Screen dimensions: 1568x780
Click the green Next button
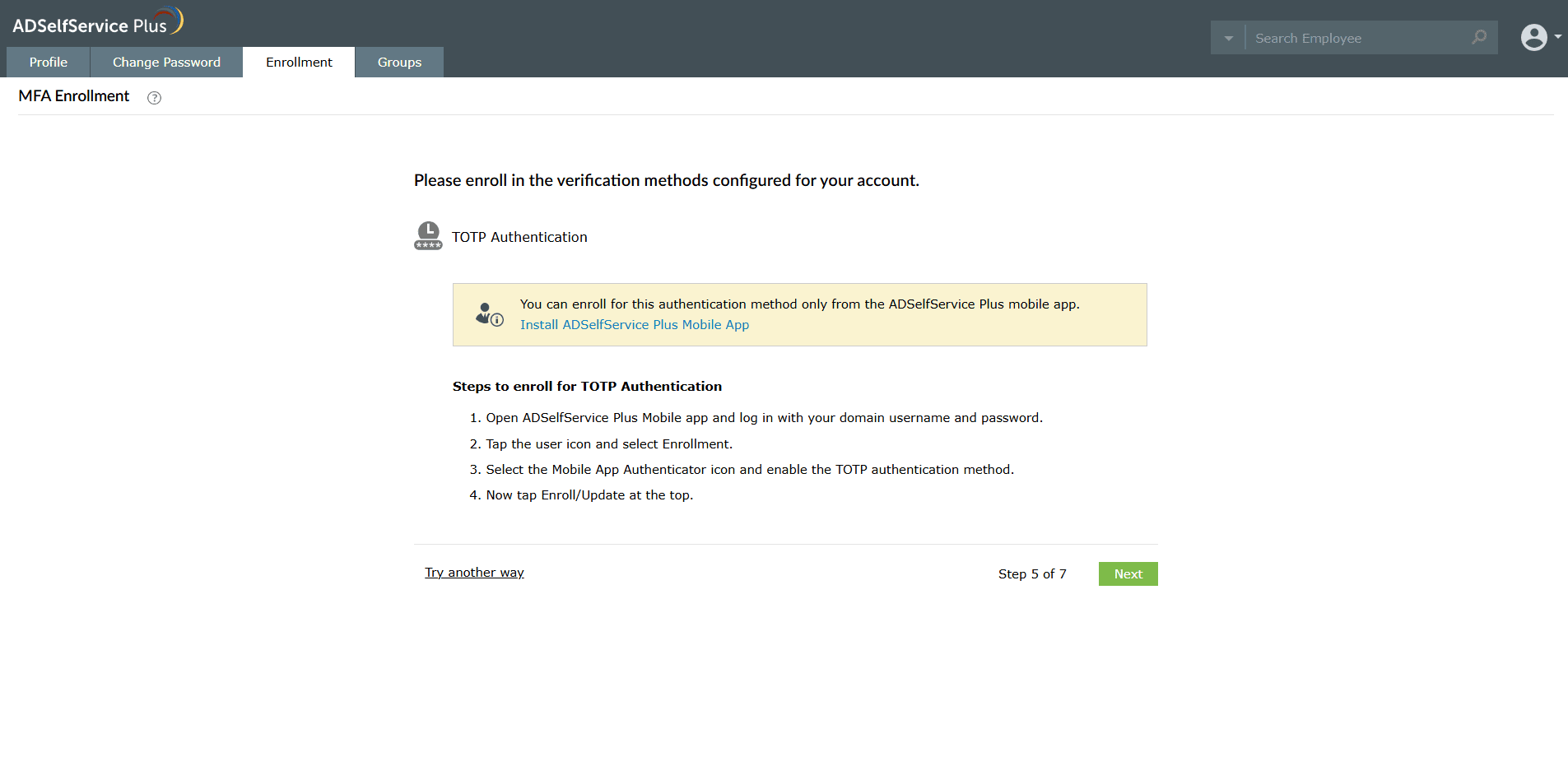tap(1128, 574)
